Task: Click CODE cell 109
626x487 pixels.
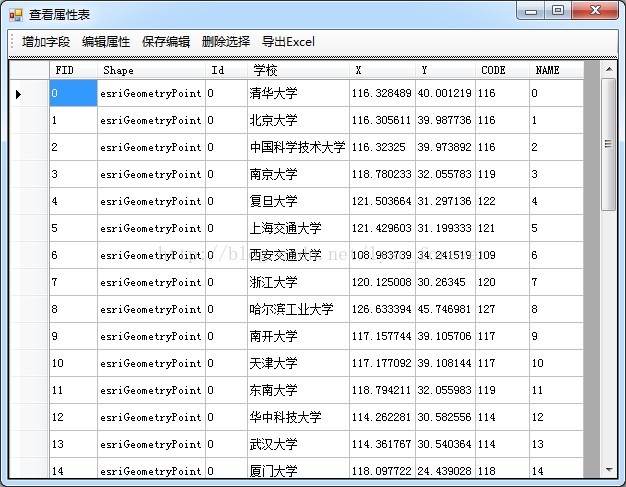Action: pyautogui.click(x=502, y=255)
